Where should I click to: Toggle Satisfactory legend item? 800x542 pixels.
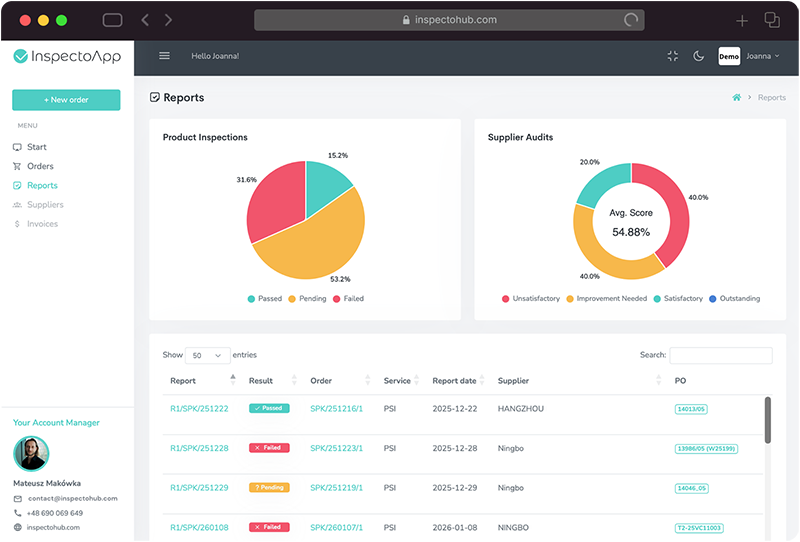tap(678, 299)
